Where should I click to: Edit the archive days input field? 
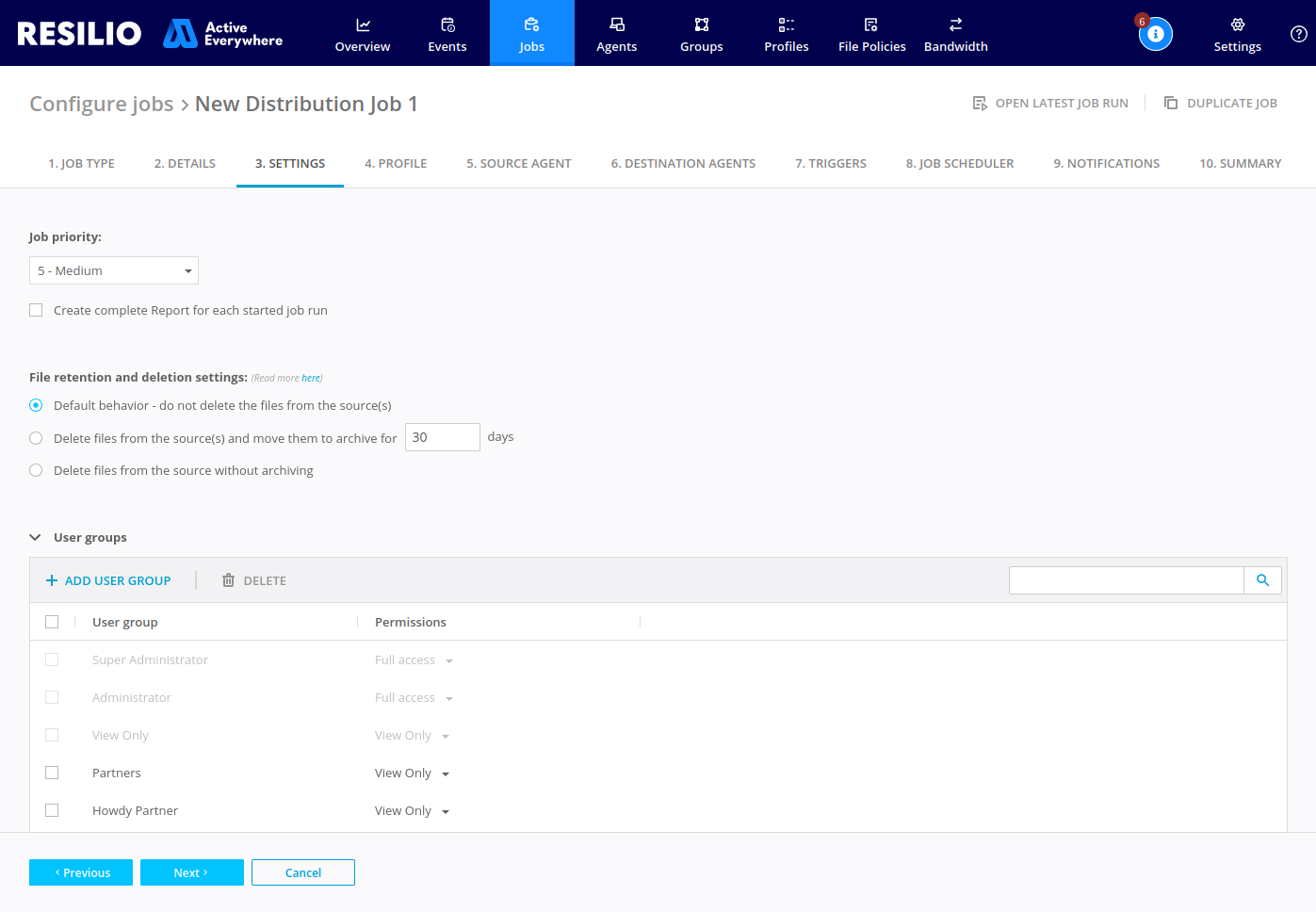[442, 436]
